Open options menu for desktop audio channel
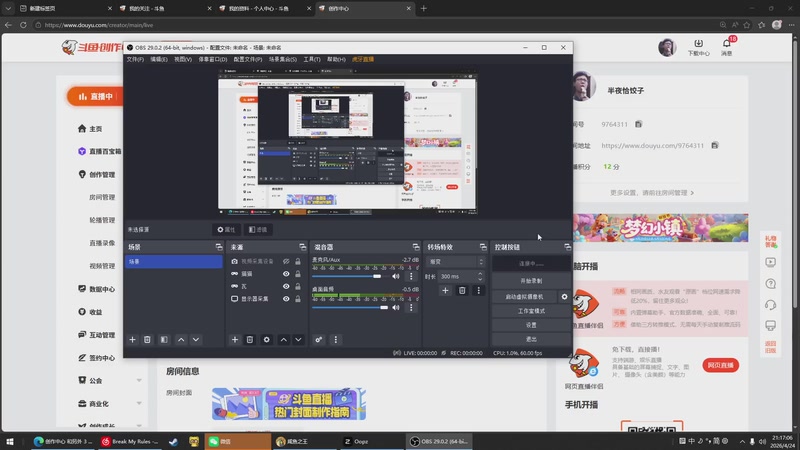This screenshot has width=800, height=450. [x=411, y=308]
